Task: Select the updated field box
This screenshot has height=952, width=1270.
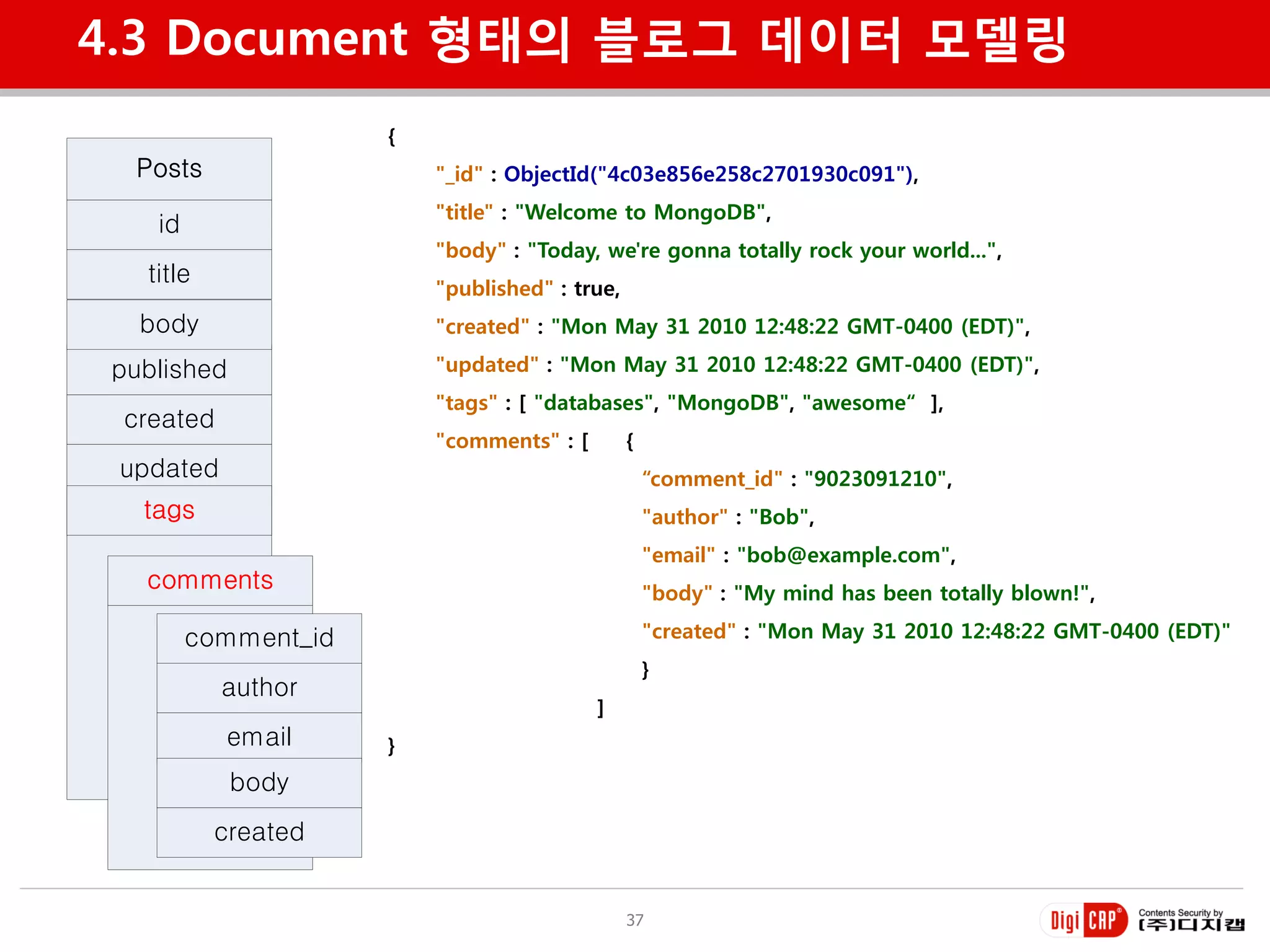Action: point(169,466)
